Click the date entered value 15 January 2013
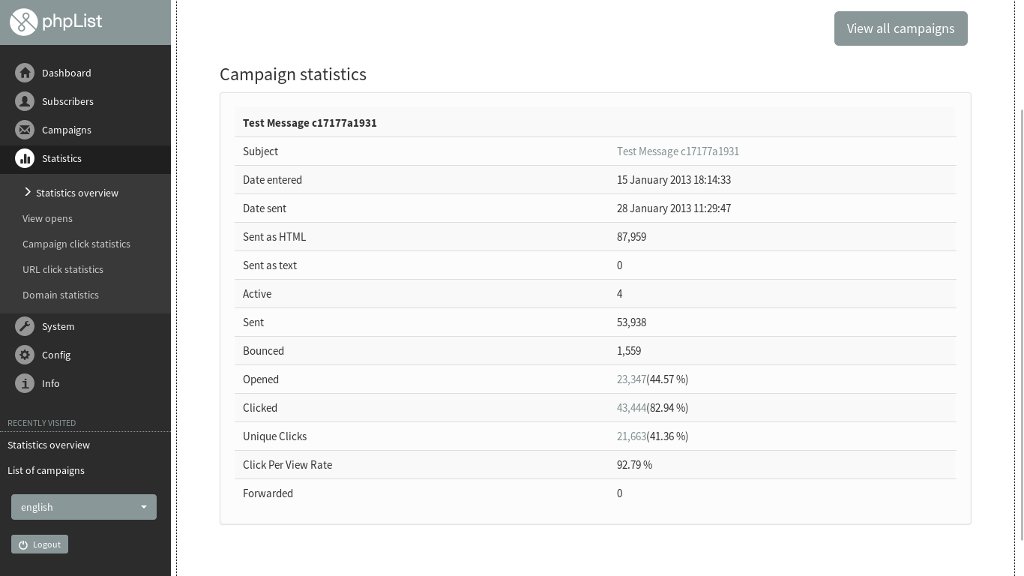 pos(673,180)
